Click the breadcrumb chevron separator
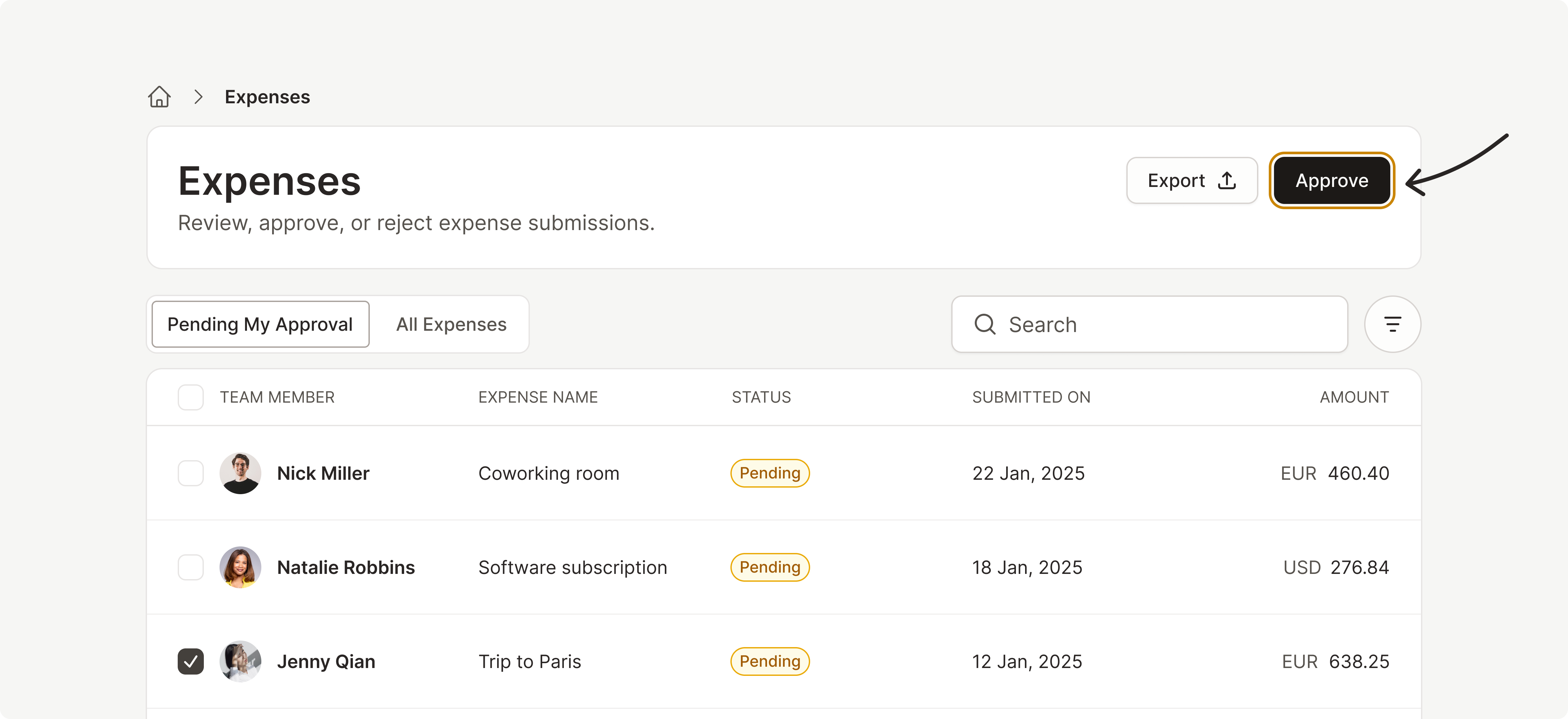1568x719 pixels. [198, 97]
